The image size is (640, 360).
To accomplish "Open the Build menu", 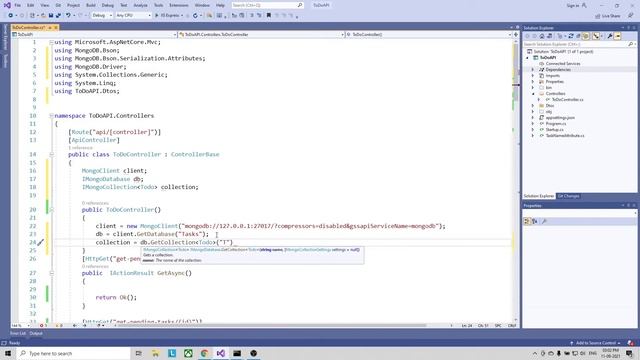I will point(91,5).
